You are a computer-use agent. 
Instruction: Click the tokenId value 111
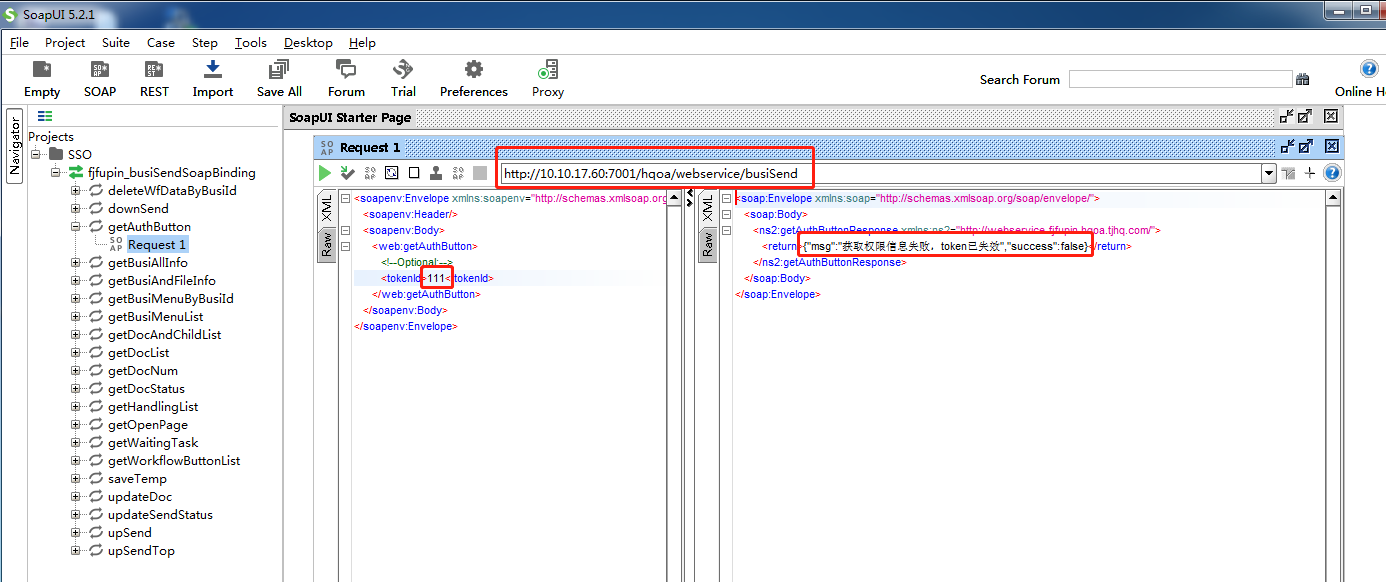pos(437,278)
